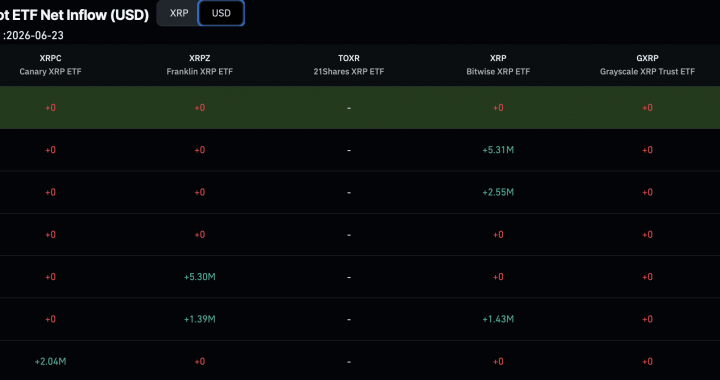Click the Bitwise XRP ETF column name
The image size is (720, 380).
point(498,72)
